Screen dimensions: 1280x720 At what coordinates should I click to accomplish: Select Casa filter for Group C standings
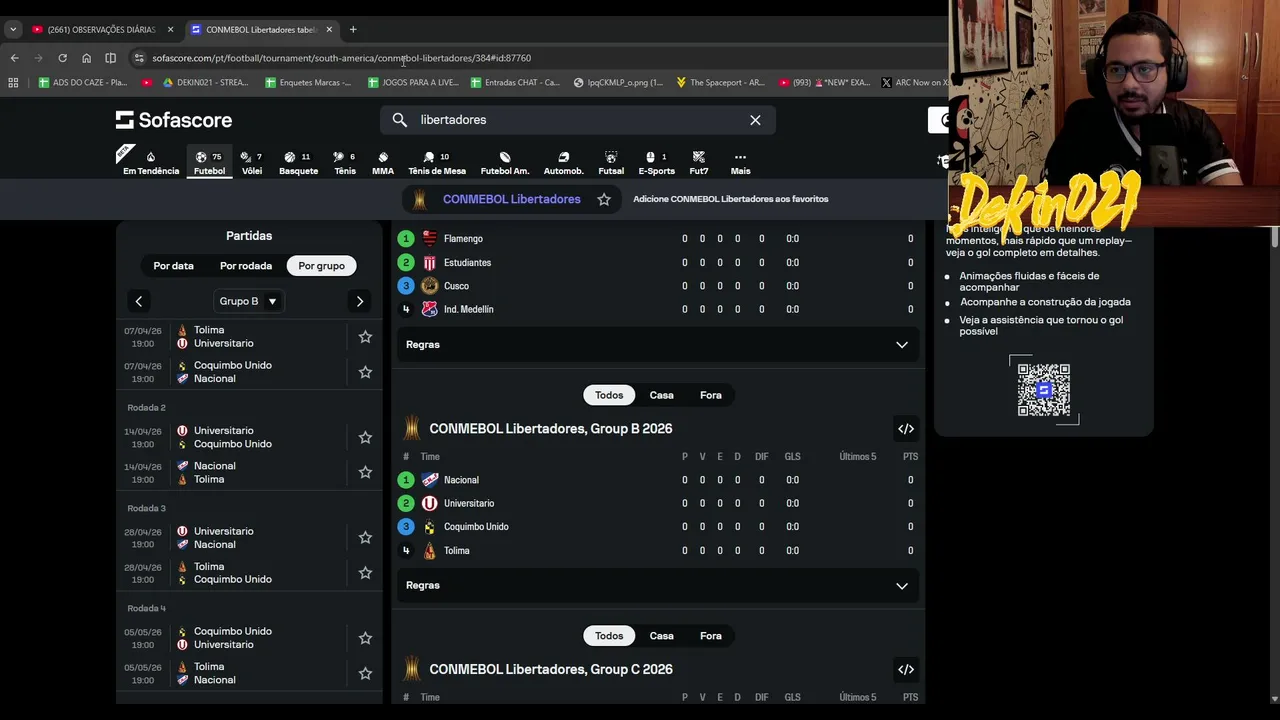point(661,636)
